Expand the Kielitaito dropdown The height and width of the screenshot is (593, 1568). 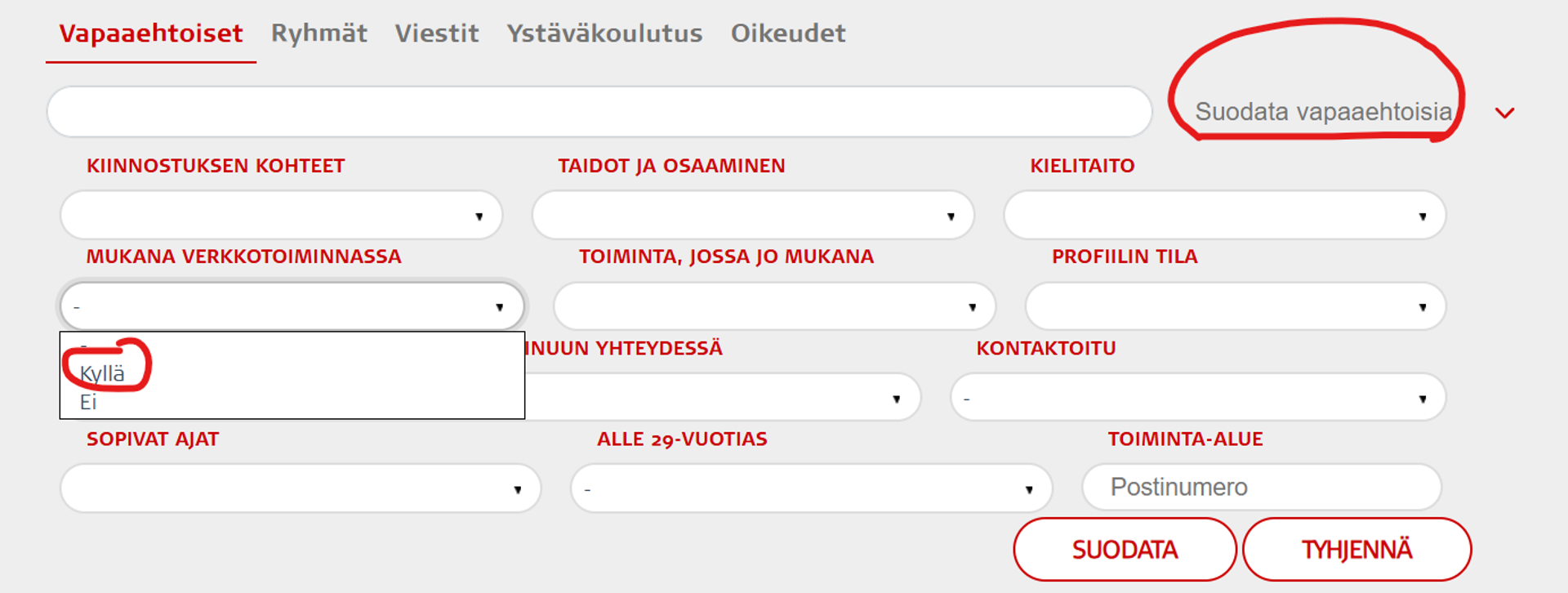point(1224,216)
